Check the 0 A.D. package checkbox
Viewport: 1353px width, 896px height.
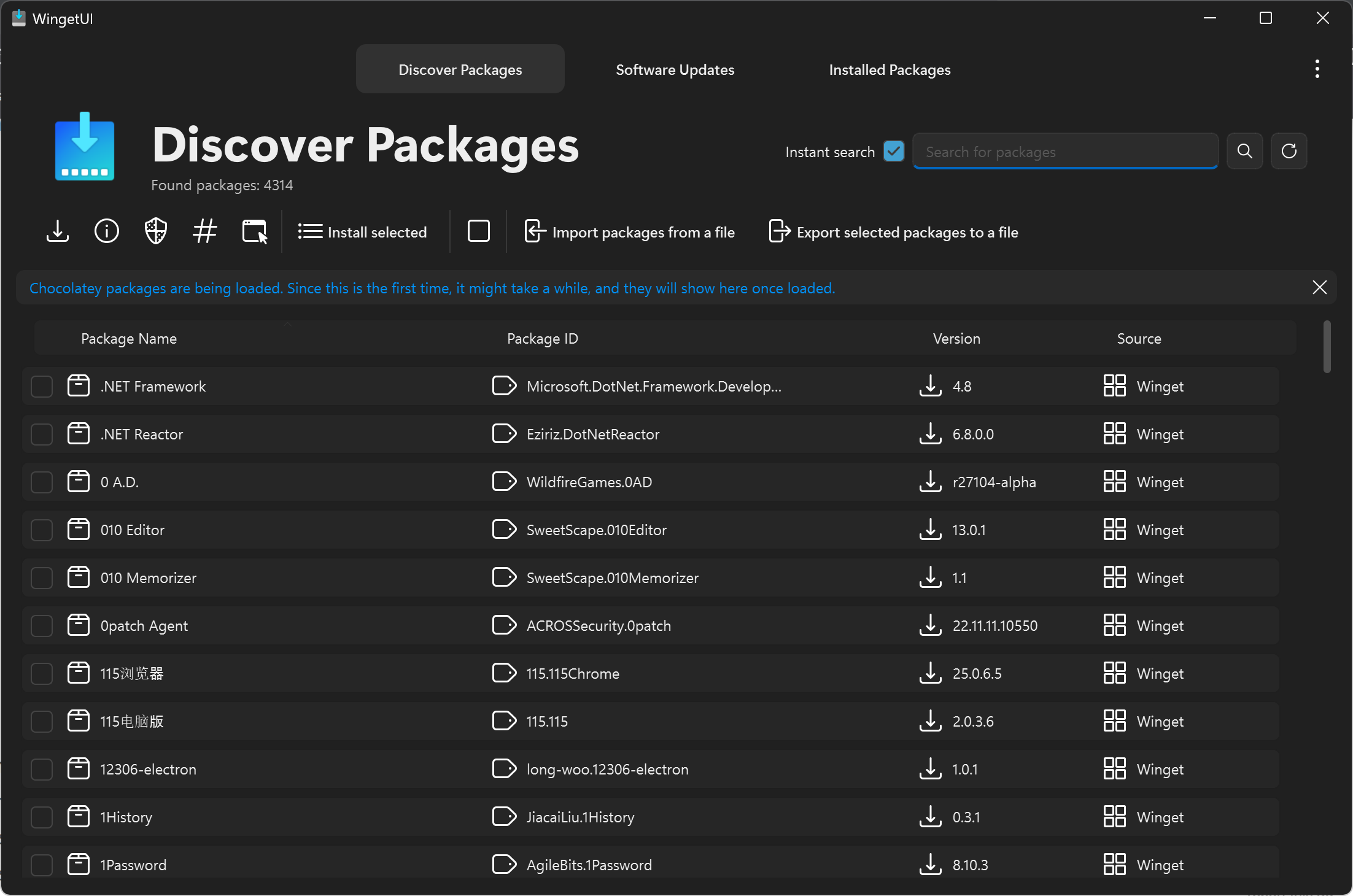pos(42,482)
